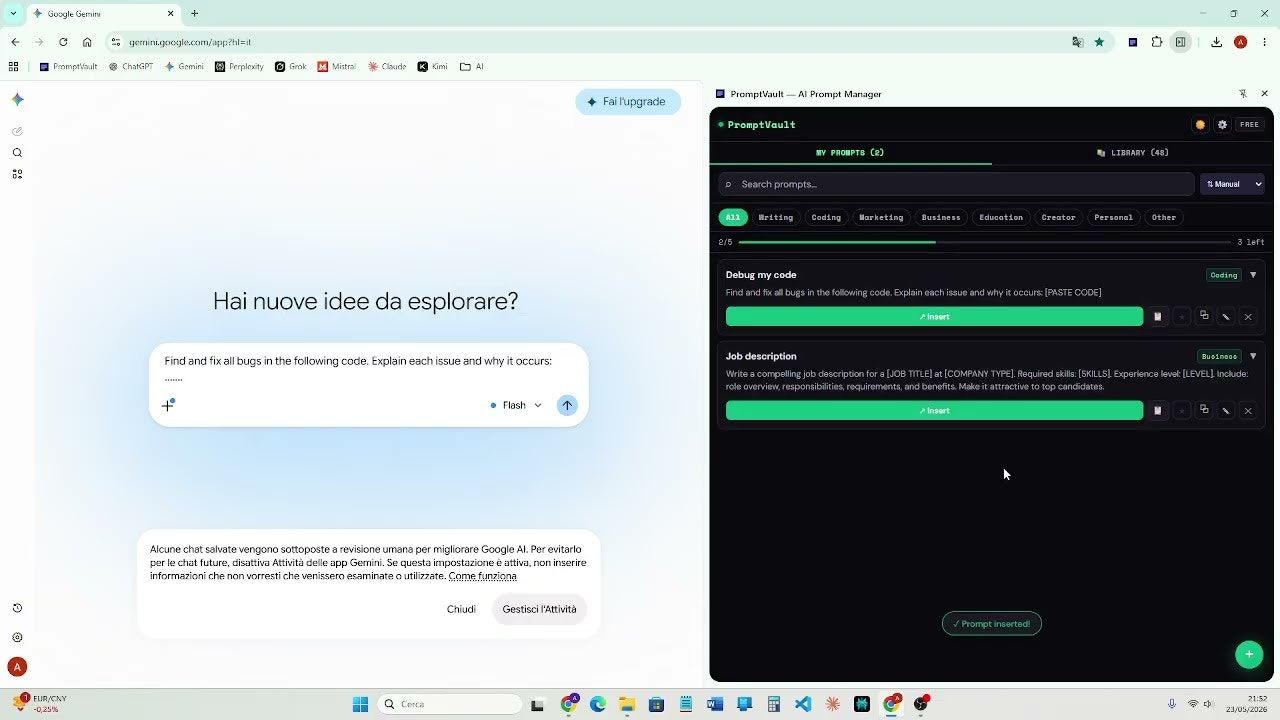1280x720 pixels.
Task: Click the prompt usage progress bar
Action: point(985,242)
